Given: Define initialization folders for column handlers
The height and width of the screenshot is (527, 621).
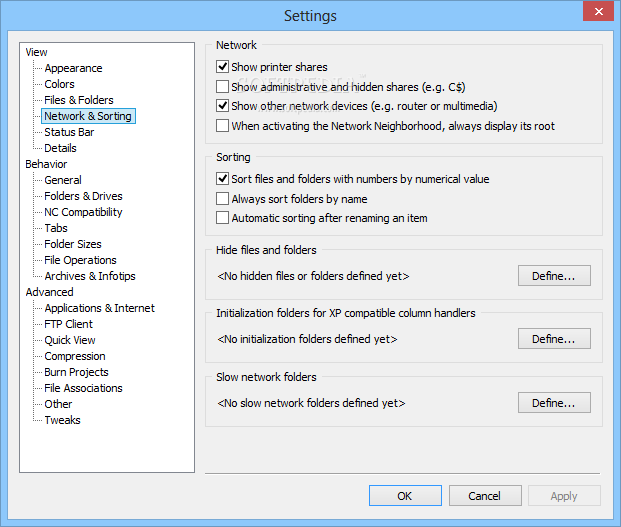Looking at the screenshot, I should coord(554,339).
